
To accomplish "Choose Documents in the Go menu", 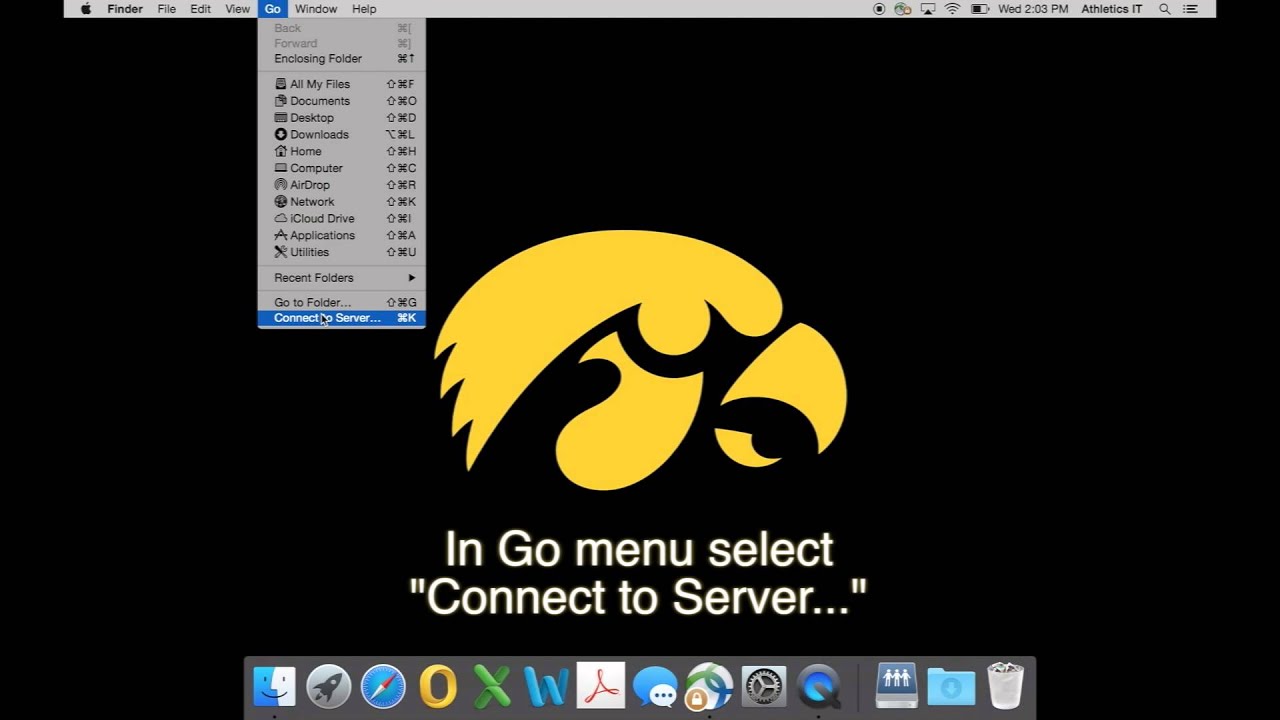I will (x=342, y=101).
